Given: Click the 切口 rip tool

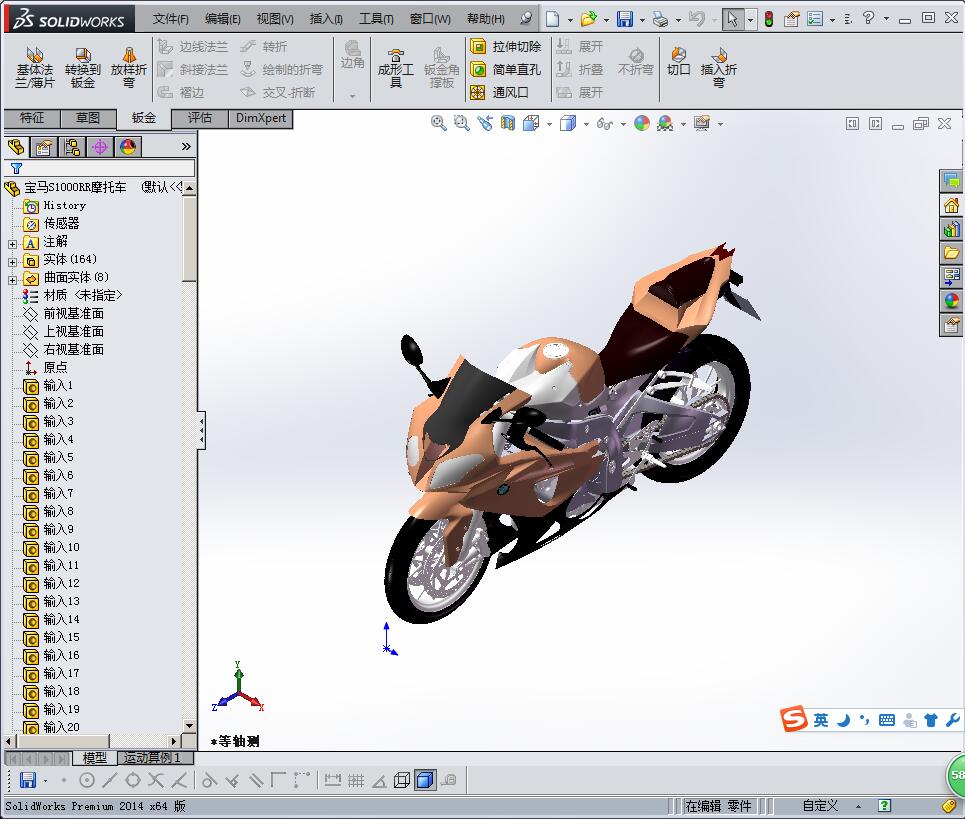Looking at the screenshot, I should 678,62.
